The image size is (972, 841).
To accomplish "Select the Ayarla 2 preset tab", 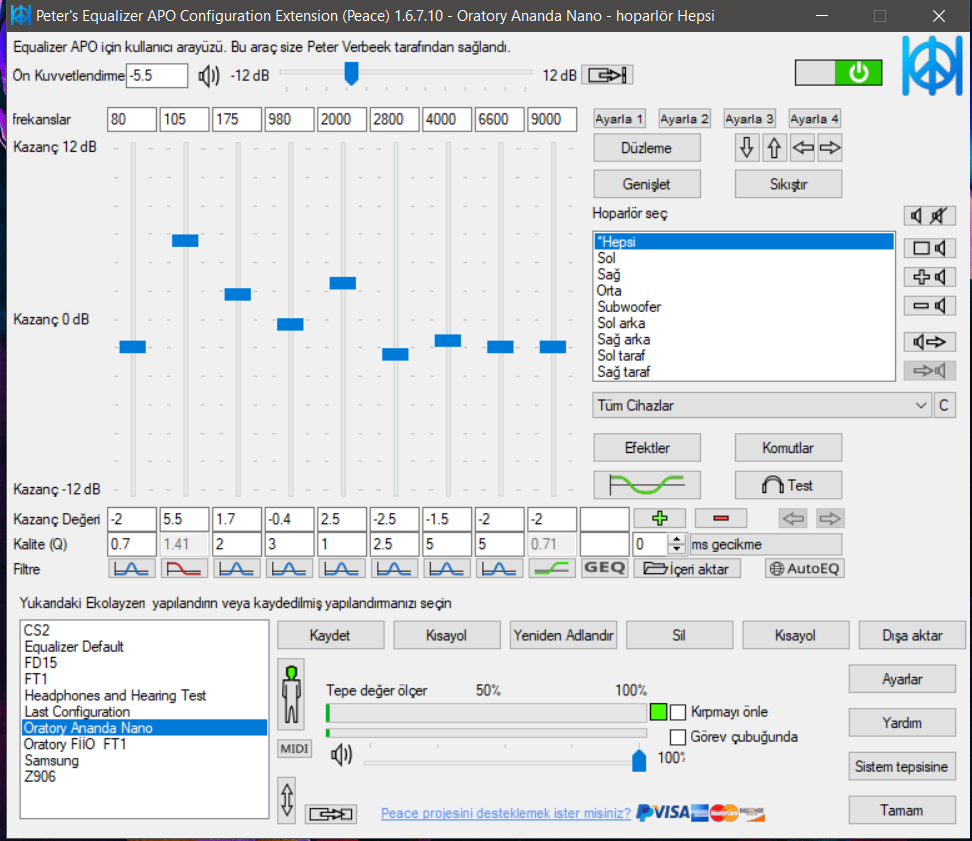I will click(684, 118).
